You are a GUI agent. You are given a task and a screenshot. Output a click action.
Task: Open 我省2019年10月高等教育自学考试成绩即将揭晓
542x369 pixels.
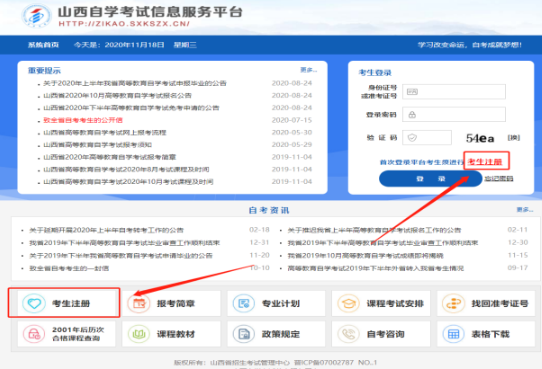click(x=365, y=256)
